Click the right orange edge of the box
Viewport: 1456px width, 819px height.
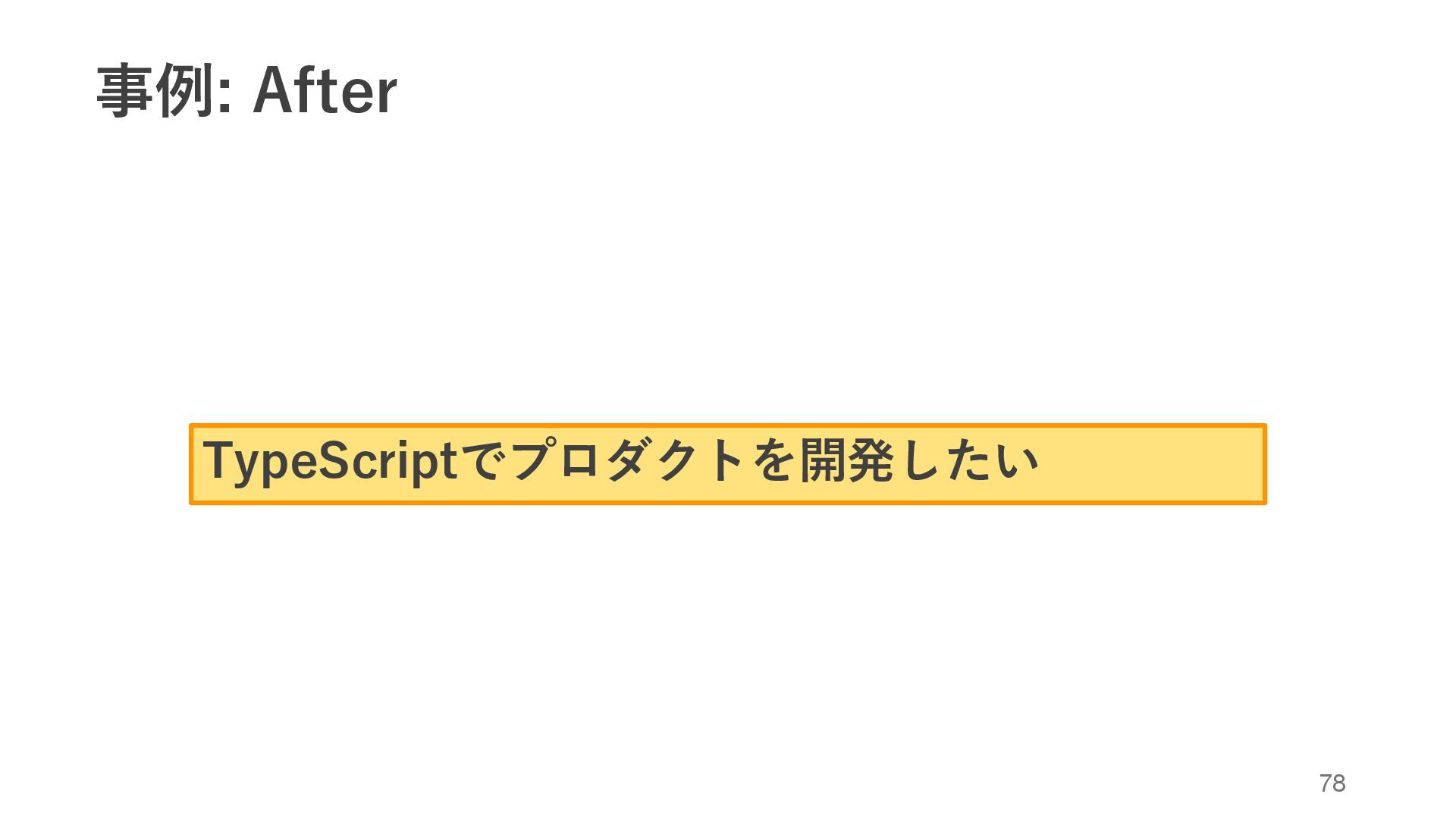1265,464
